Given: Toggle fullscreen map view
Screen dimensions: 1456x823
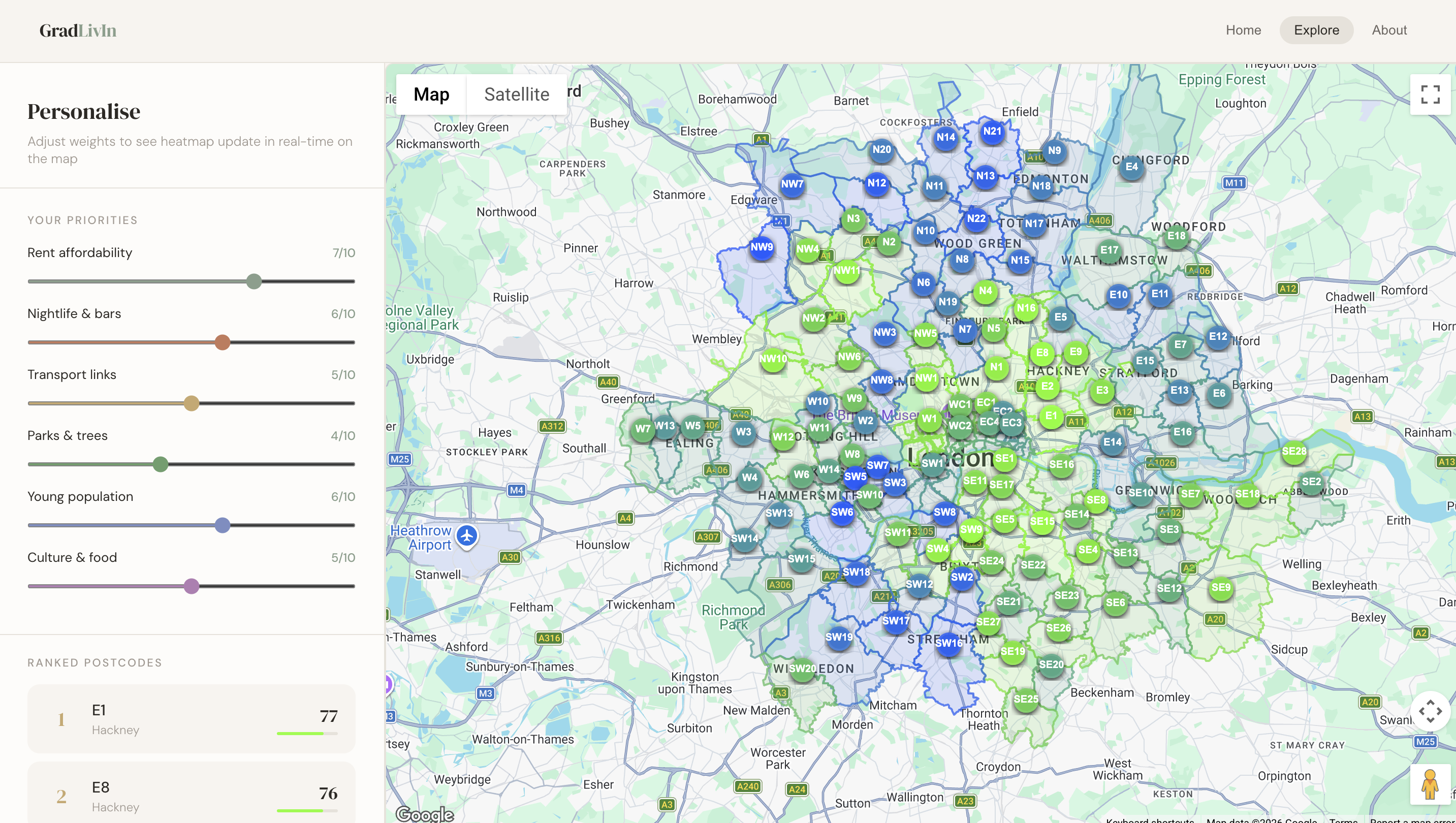Looking at the screenshot, I should [1430, 94].
